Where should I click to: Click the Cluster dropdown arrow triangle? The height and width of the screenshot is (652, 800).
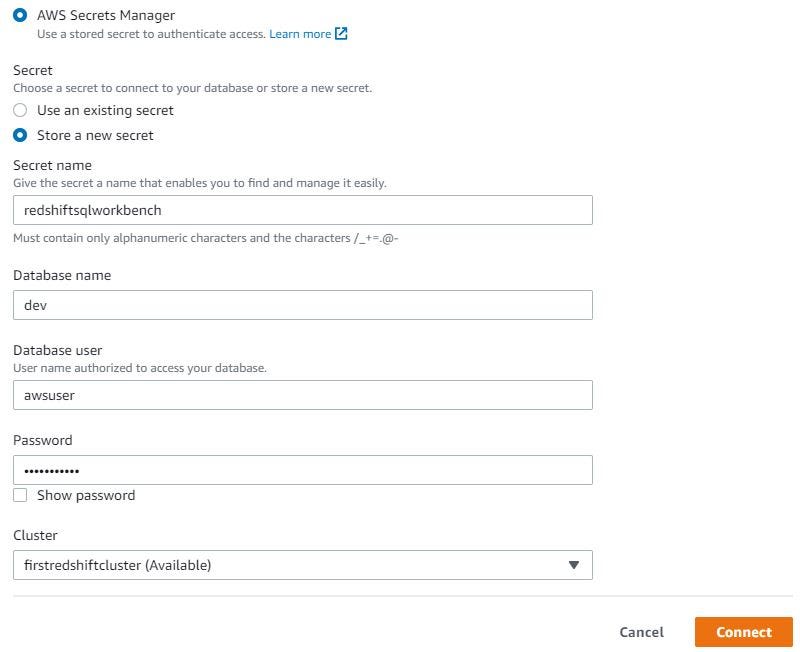point(573,565)
